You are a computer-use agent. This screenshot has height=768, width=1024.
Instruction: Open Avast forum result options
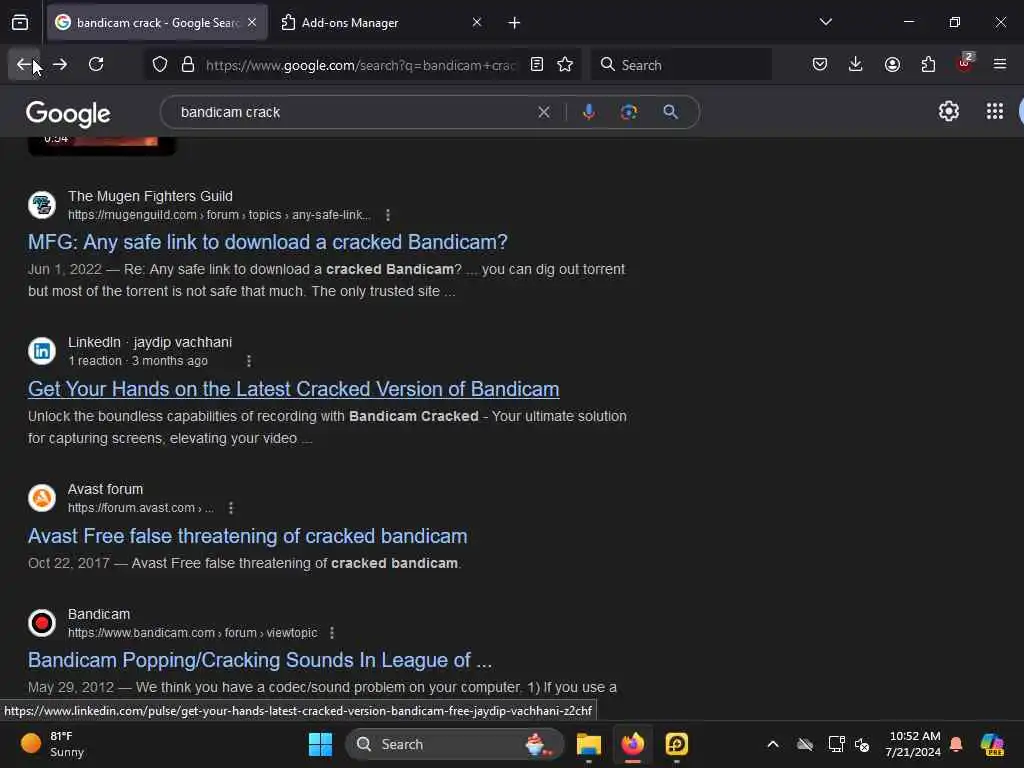click(x=231, y=507)
